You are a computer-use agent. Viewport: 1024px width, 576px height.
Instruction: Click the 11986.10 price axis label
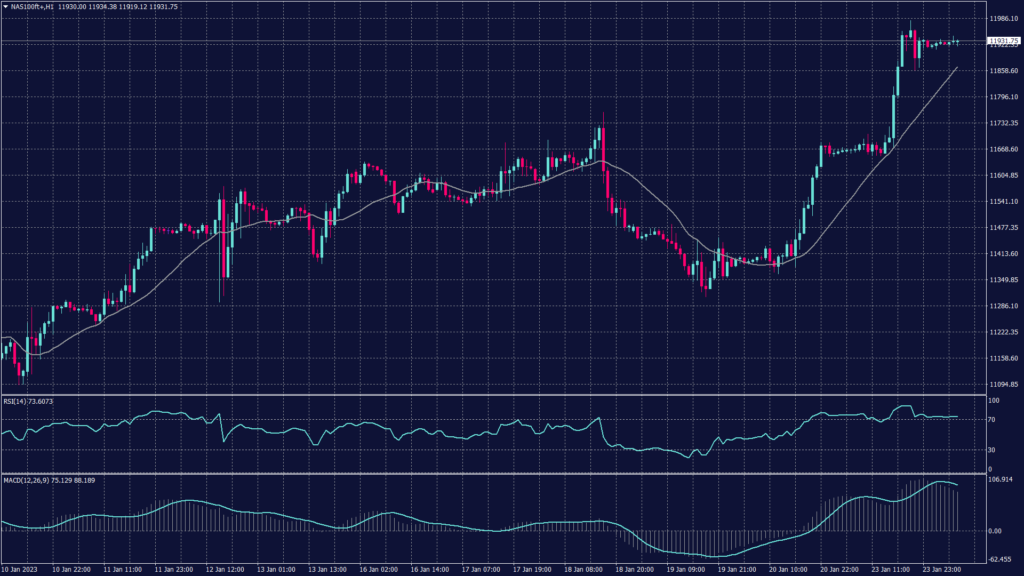pos(1002,19)
